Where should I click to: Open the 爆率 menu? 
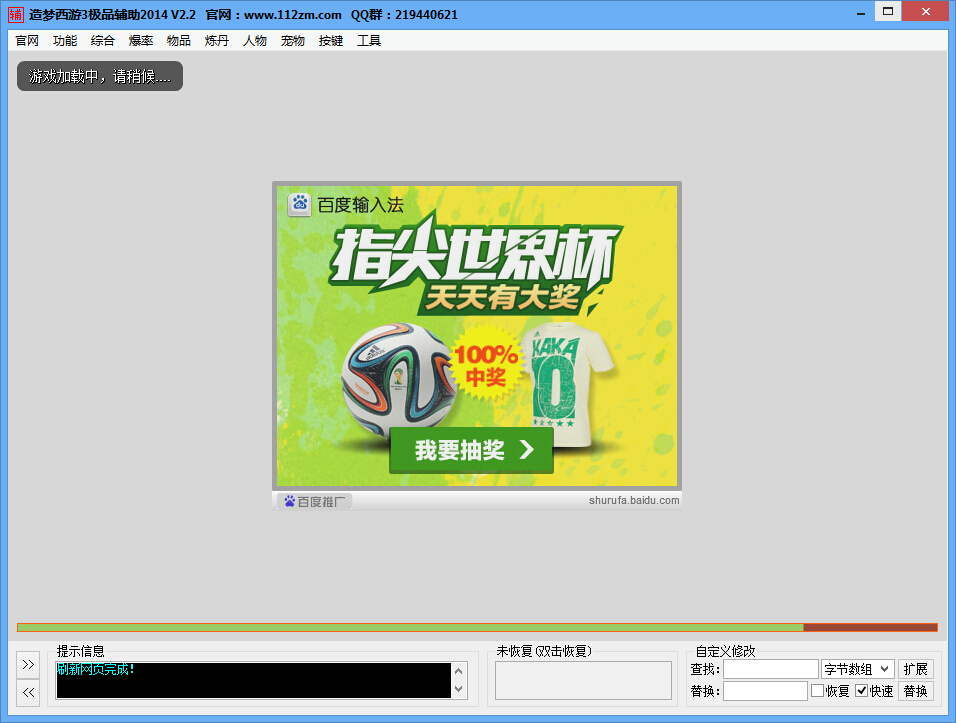pos(141,41)
